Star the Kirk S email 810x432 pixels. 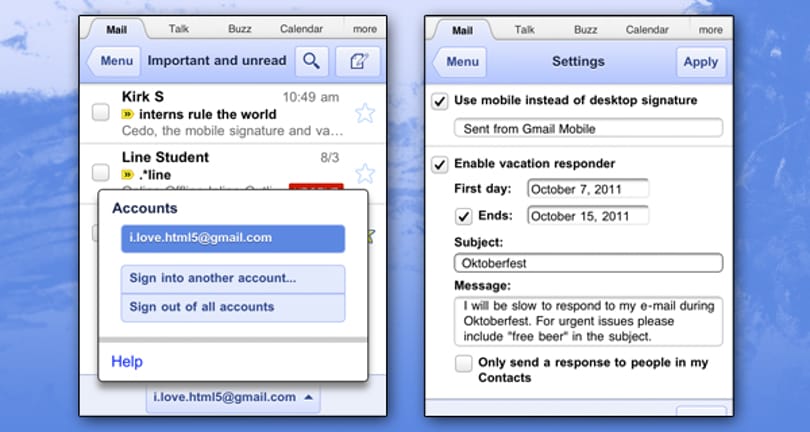click(x=365, y=113)
